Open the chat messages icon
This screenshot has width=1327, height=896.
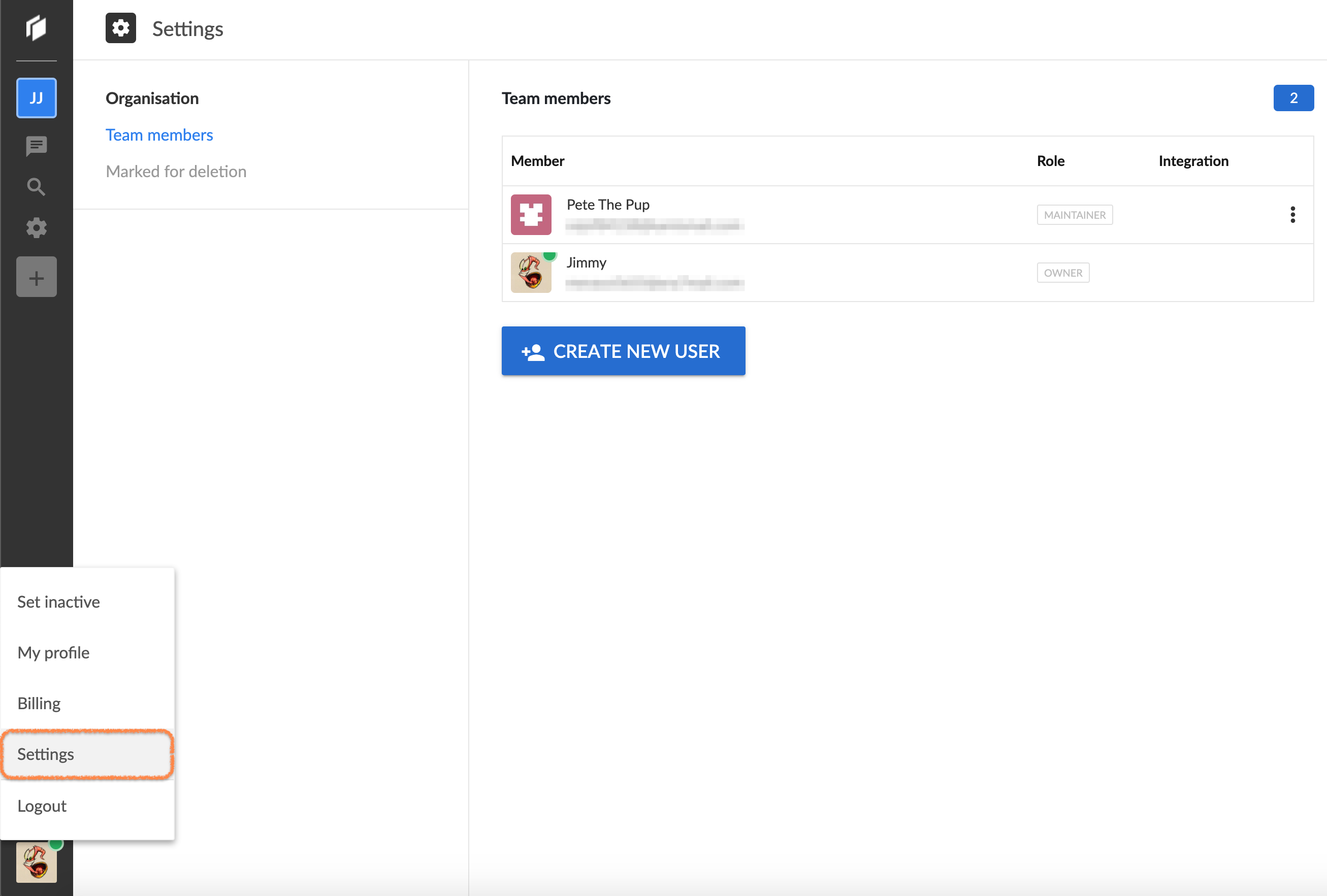click(36, 146)
